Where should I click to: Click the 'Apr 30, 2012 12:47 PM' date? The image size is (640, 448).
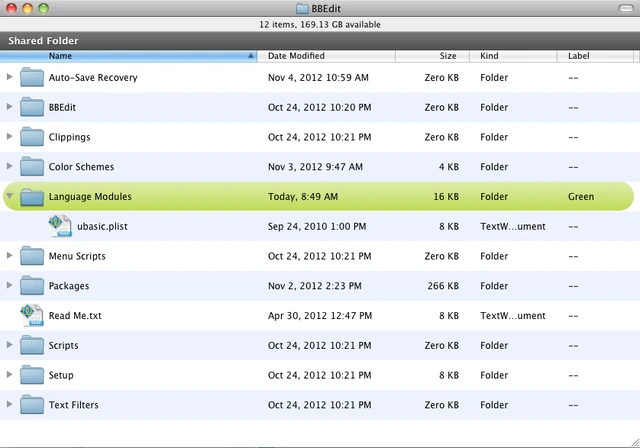[320, 316]
